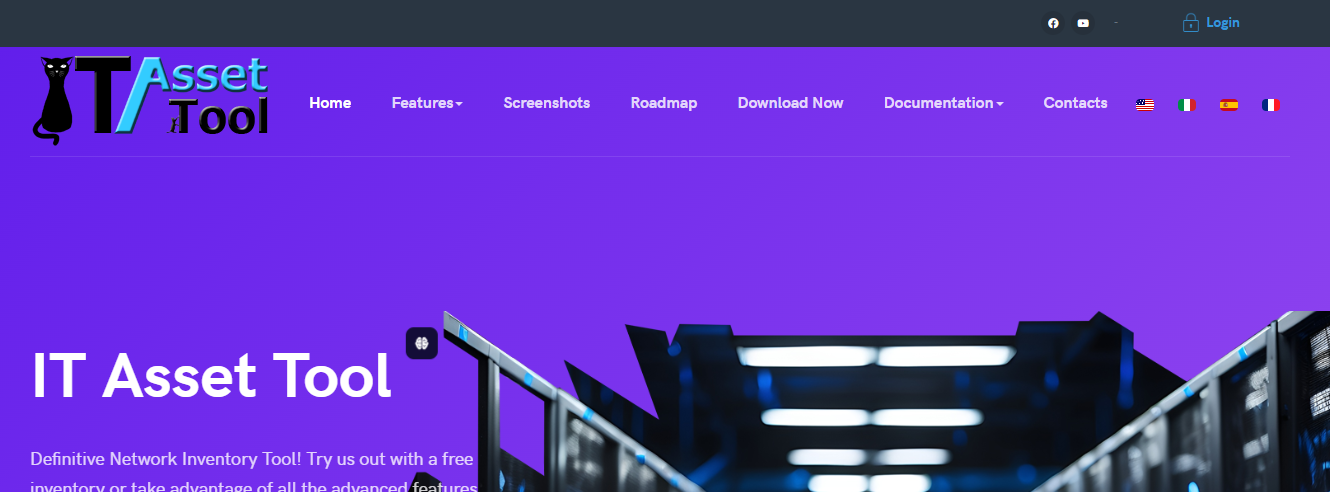Open the YouTube channel icon
This screenshot has height=492, width=1330.
pos(1083,23)
